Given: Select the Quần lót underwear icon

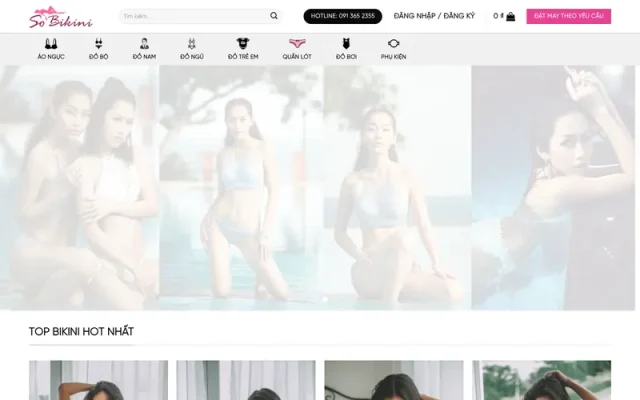Looking at the screenshot, I should pos(297,43).
